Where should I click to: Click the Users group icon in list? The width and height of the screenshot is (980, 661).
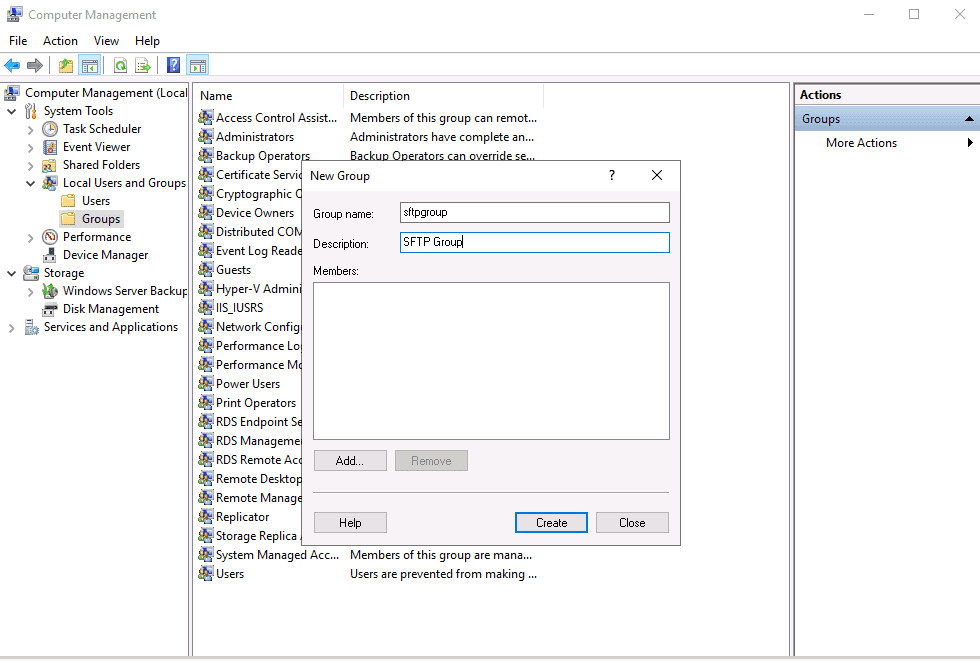pos(206,574)
